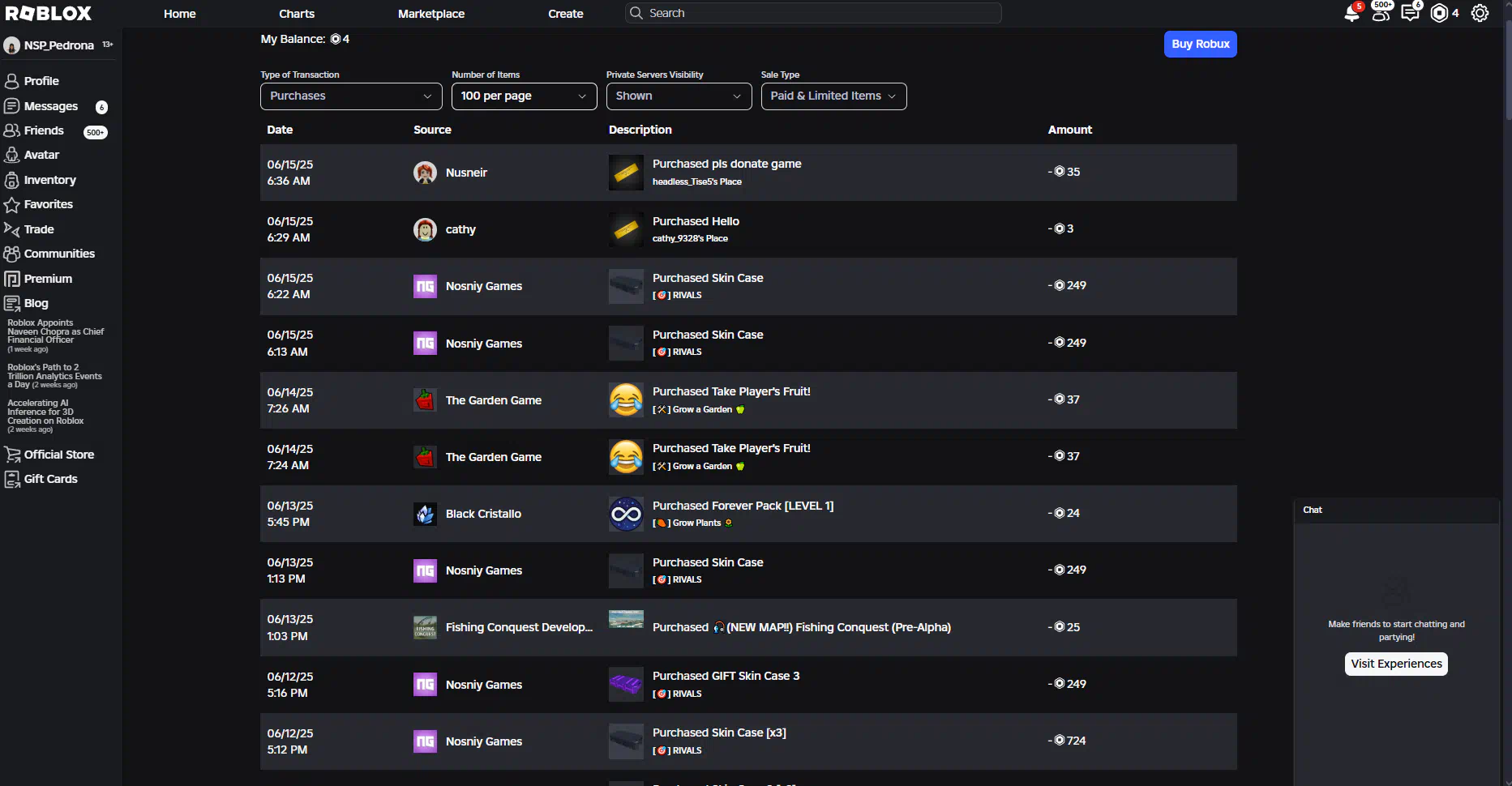
Task: Open Type of Transaction dropdown
Action: pos(351,96)
